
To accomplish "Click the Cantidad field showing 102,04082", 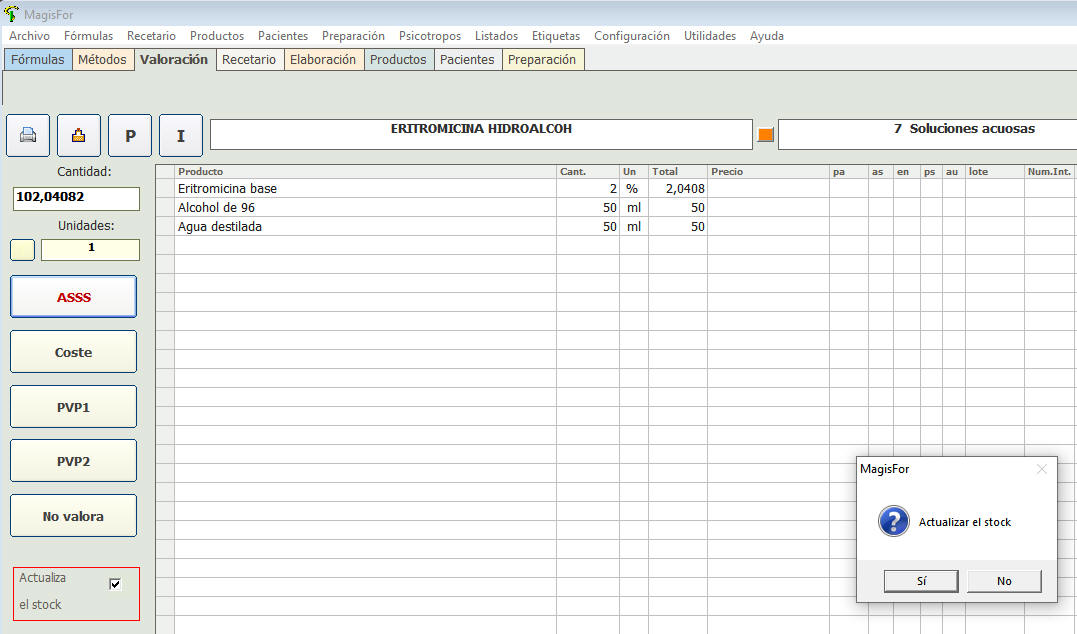I will 76,198.
